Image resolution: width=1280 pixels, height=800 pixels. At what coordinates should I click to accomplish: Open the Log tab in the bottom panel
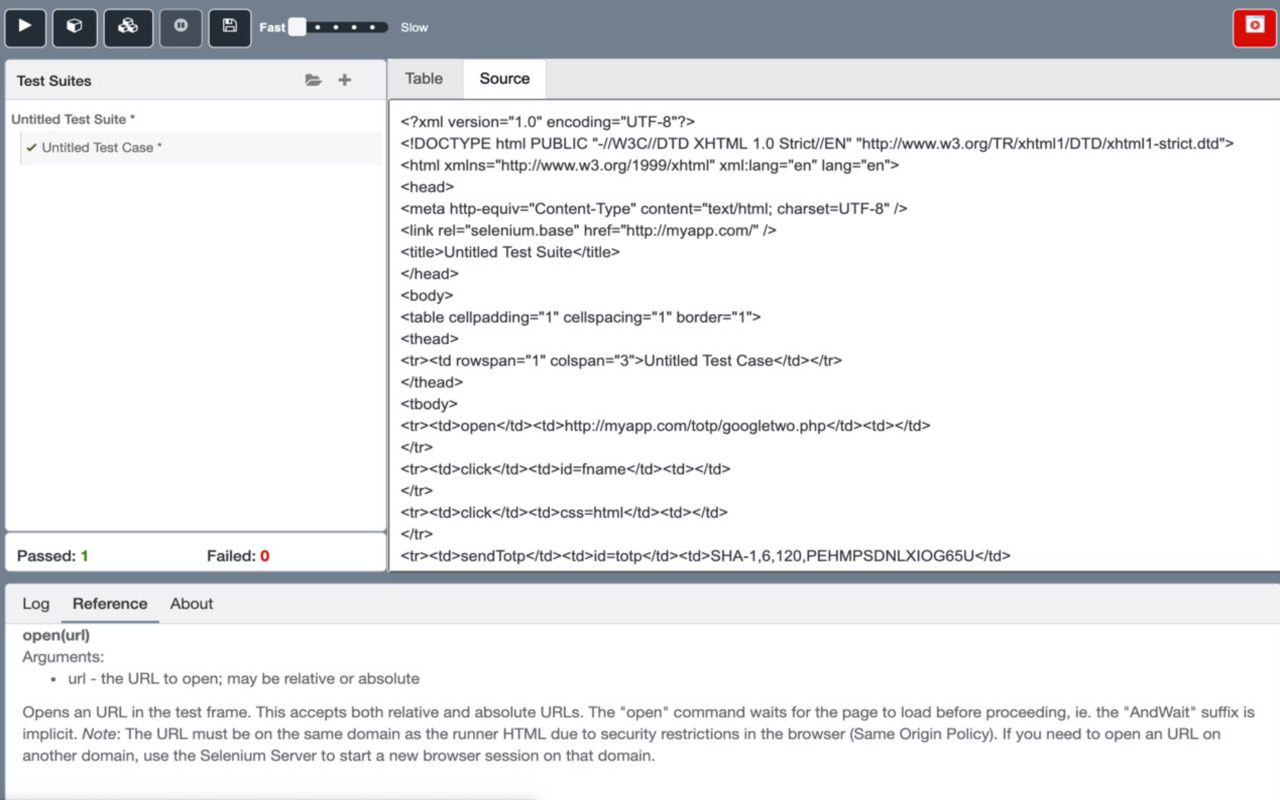pyautogui.click(x=36, y=604)
